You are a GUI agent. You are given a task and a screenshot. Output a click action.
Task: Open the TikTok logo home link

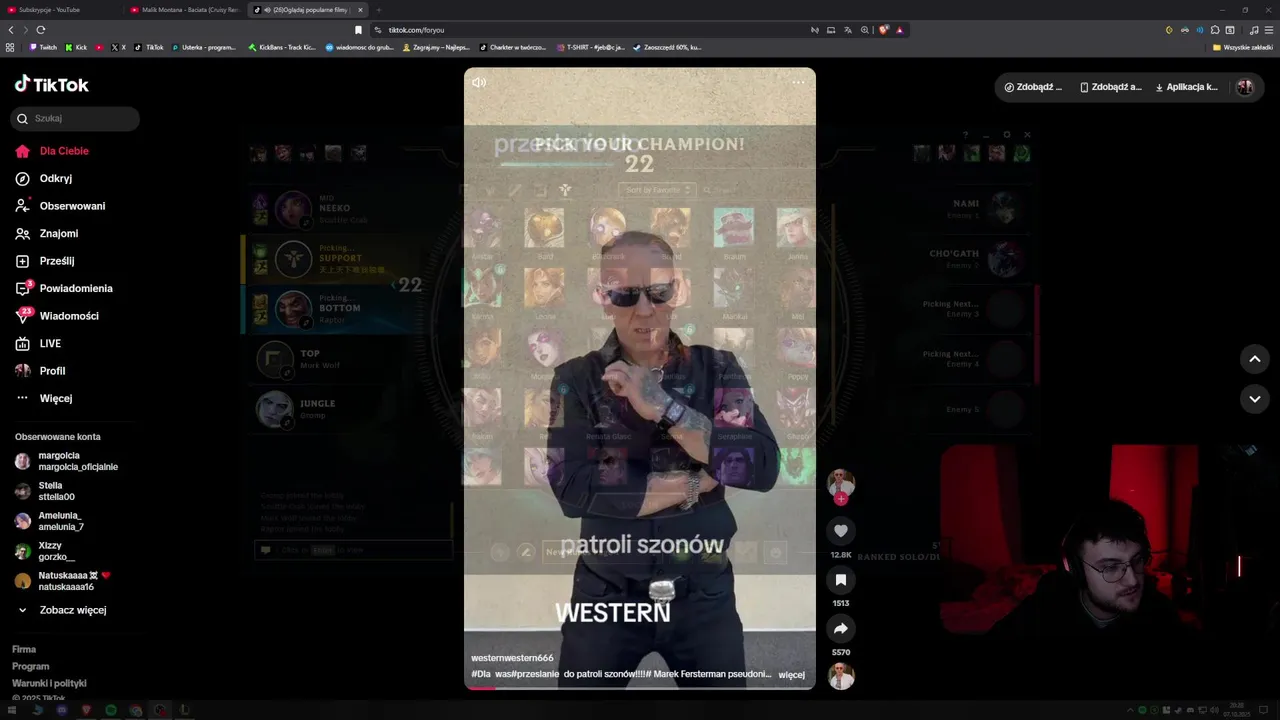(x=52, y=85)
